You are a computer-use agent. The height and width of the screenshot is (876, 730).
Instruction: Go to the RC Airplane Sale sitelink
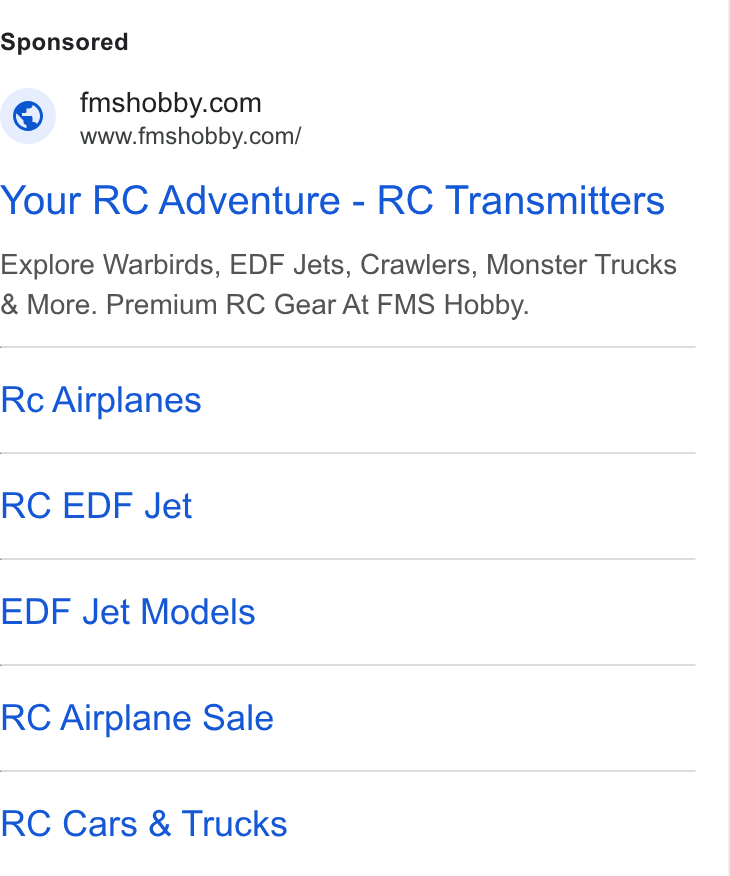click(137, 718)
